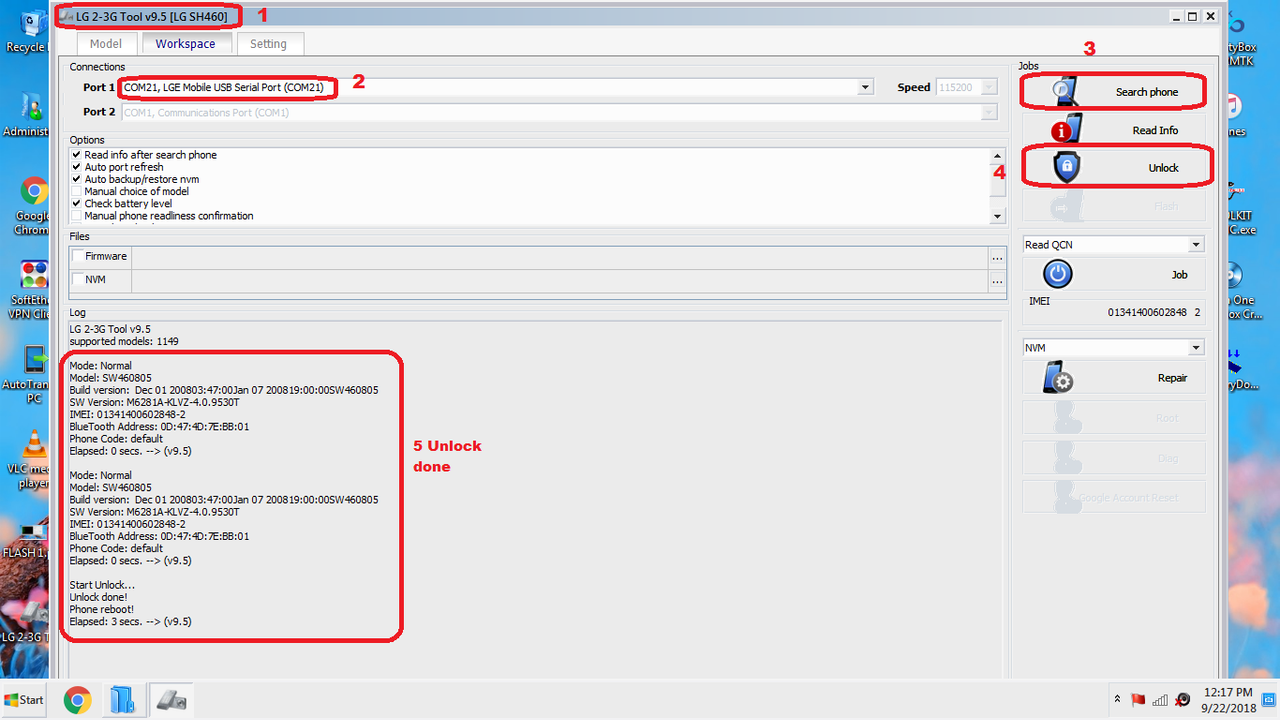Check the Firmware file checkbox
The image size is (1280, 720).
78,256
